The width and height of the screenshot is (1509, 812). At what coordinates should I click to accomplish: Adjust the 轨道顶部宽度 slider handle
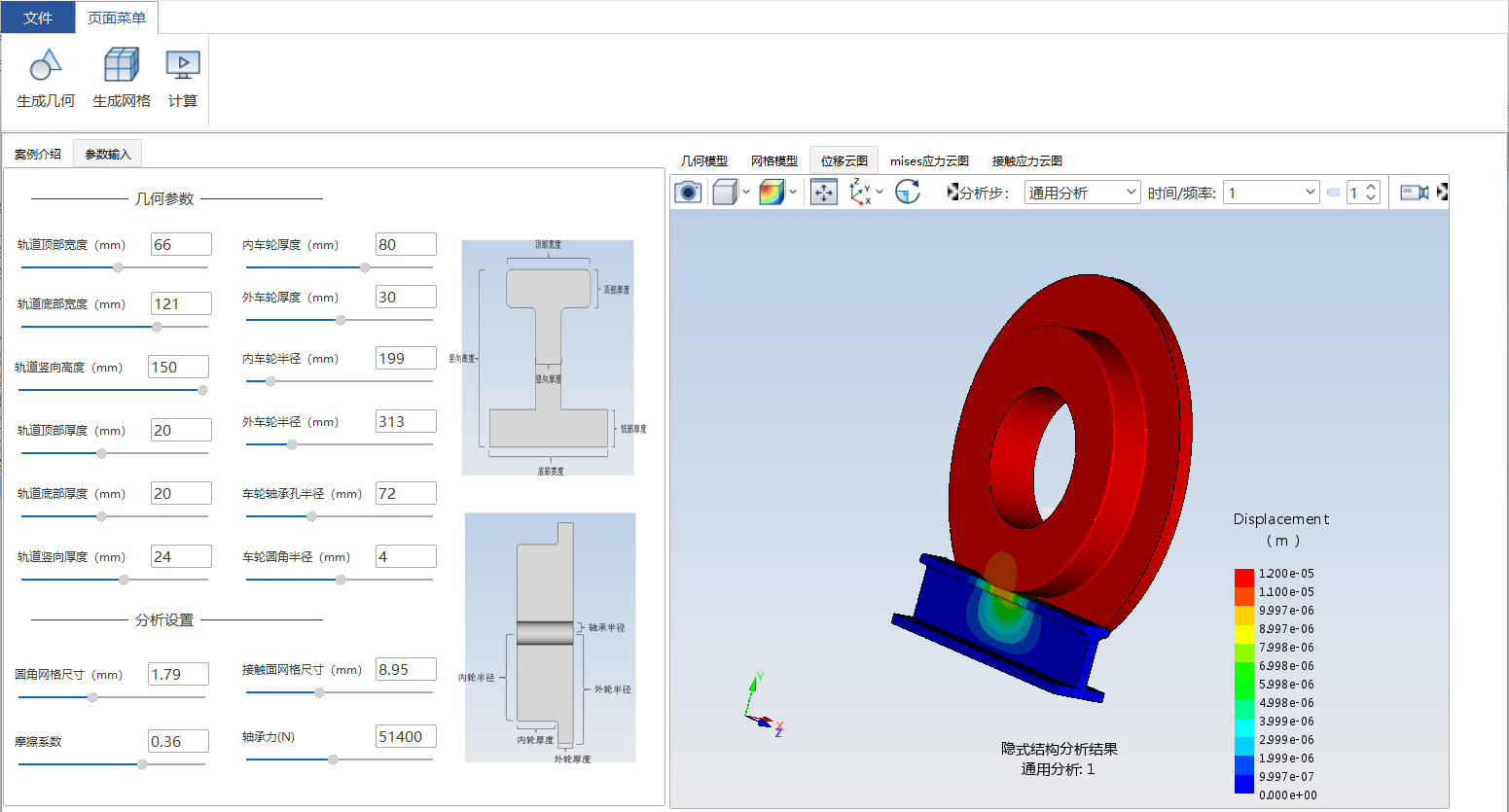(x=118, y=267)
